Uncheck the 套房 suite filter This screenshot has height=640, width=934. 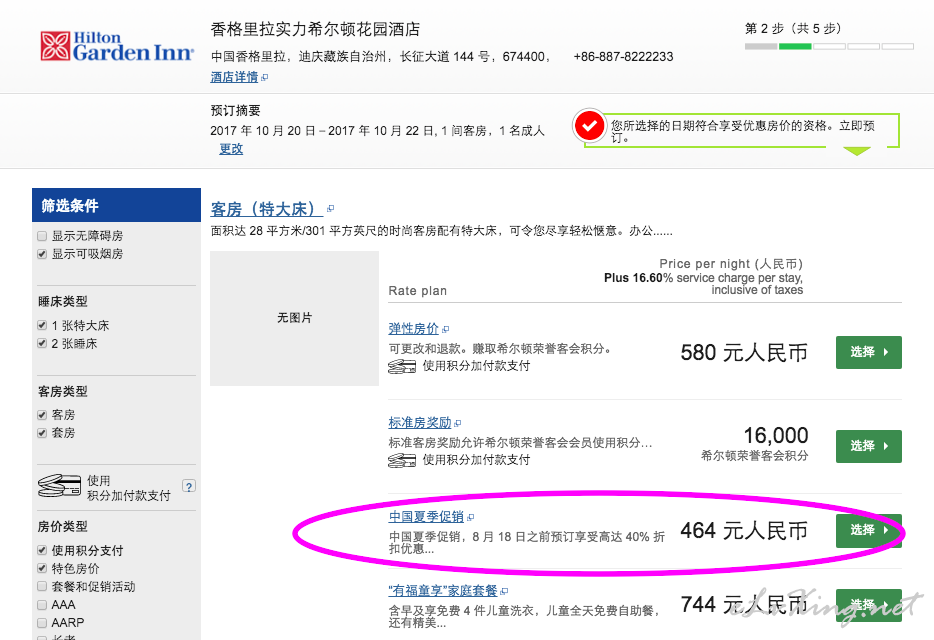click(42, 433)
